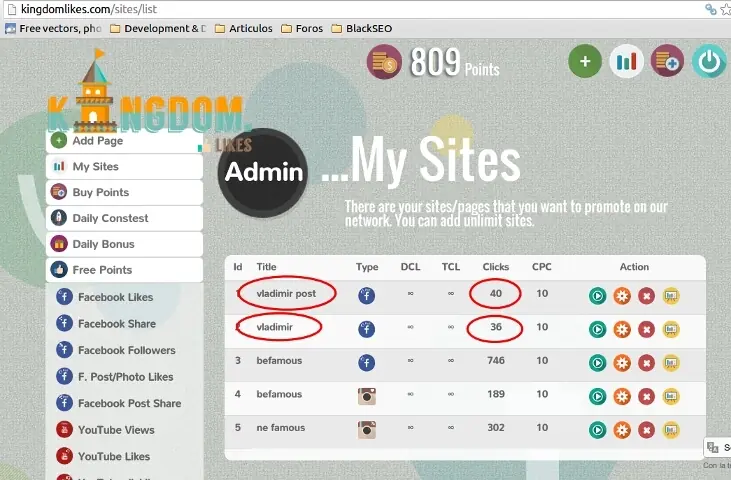Image resolution: width=731 pixels, height=480 pixels.
Task: Click Instagram type icon in befamous row 4
Action: pyautogui.click(x=366, y=396)
